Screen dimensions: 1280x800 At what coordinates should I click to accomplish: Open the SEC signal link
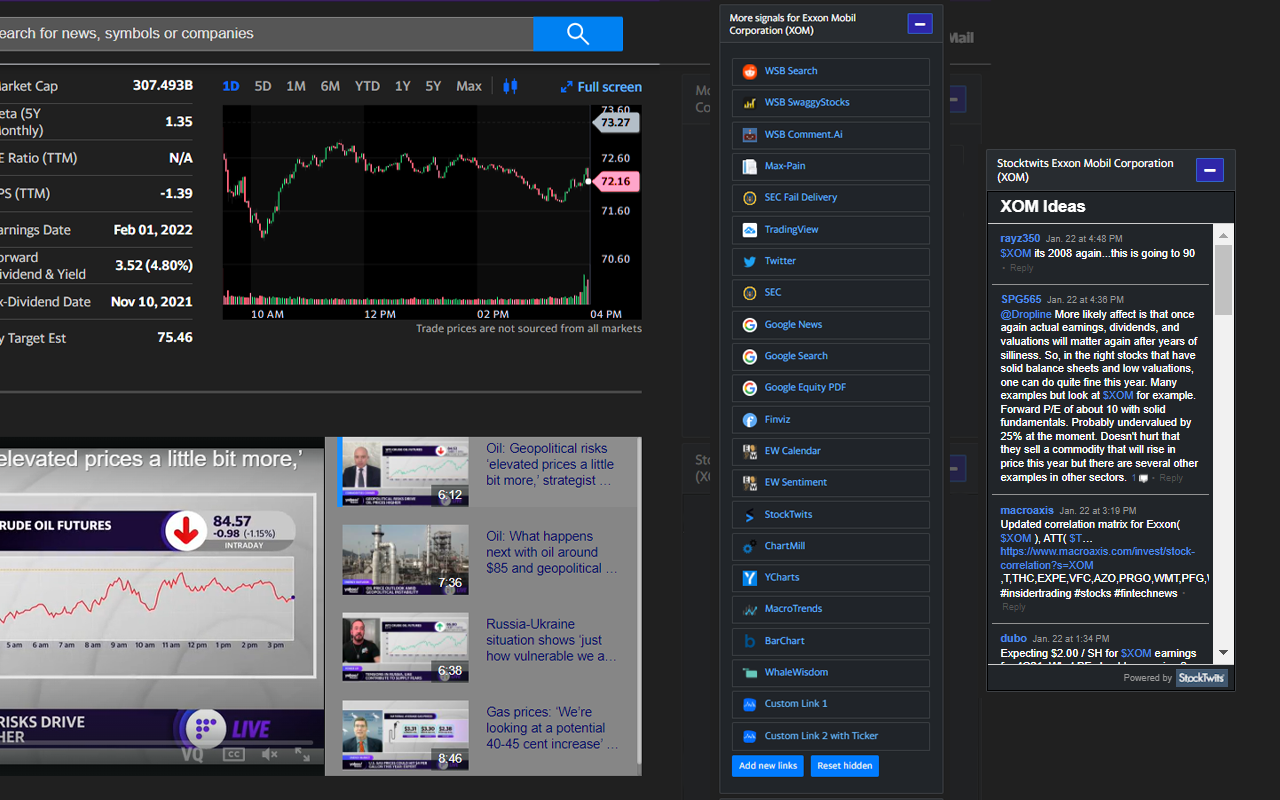click(x=830, y=293)
